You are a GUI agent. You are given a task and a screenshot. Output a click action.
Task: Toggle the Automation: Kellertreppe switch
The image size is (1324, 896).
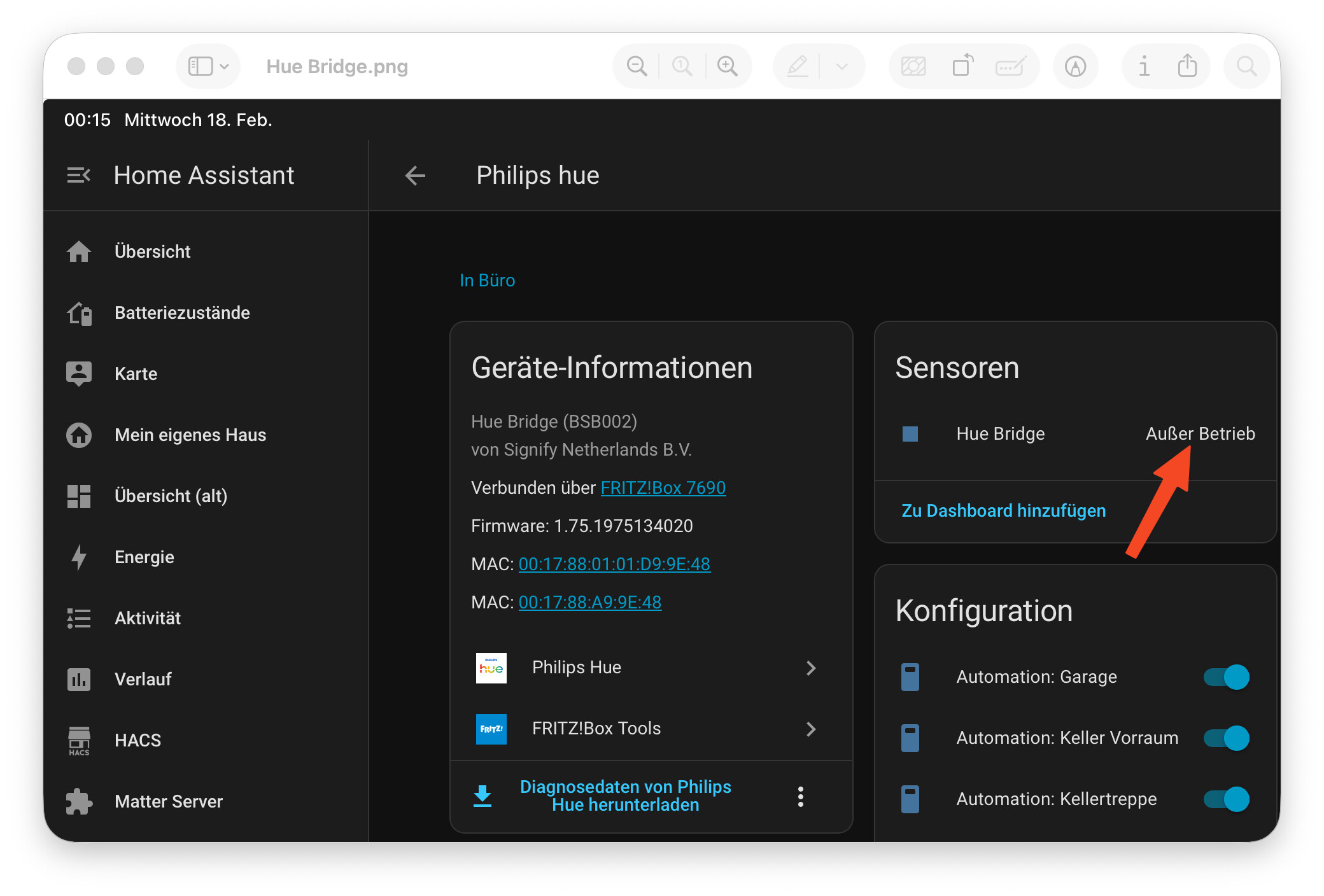1226,799
